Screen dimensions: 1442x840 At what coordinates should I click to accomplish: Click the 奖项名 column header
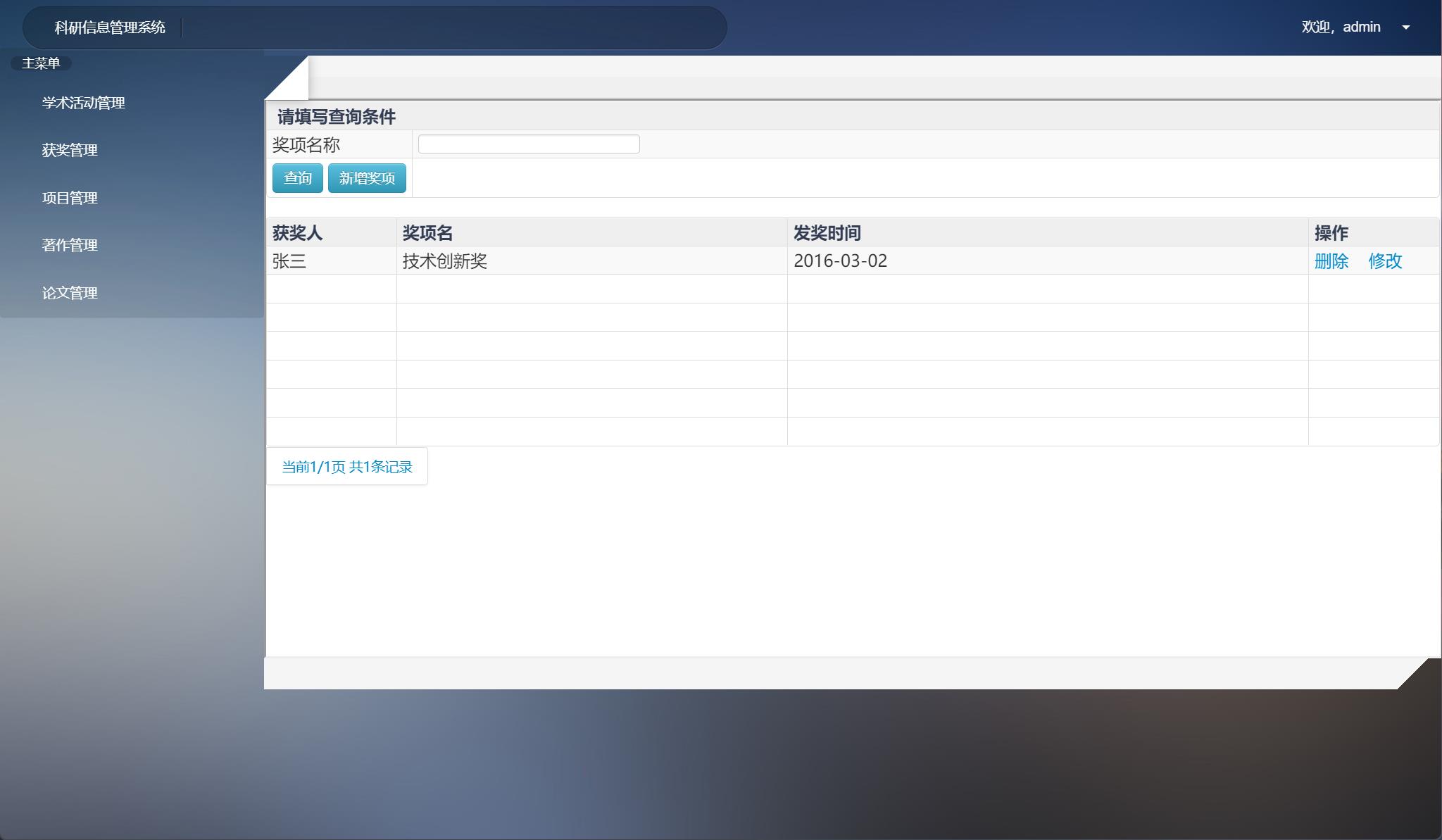pyautogui.click(x=427, y=233)
